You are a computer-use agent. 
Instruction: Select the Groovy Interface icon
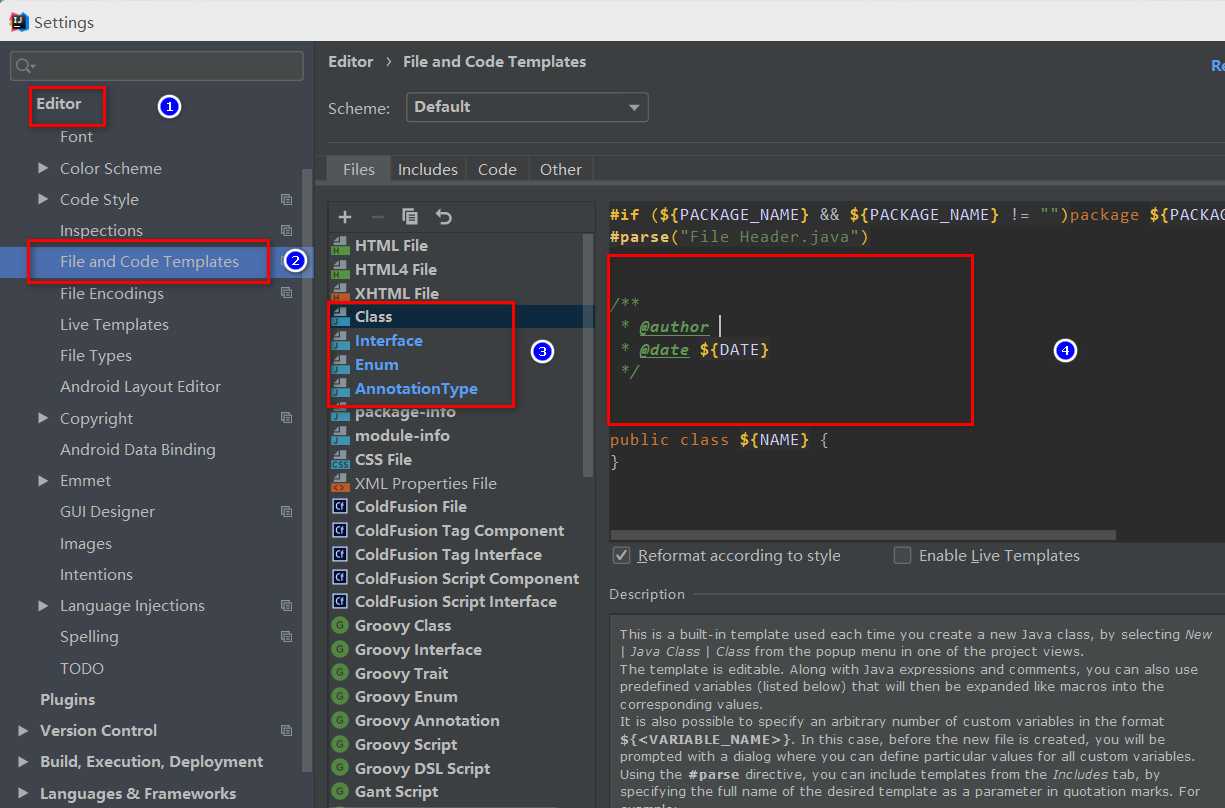coord(339,650)
